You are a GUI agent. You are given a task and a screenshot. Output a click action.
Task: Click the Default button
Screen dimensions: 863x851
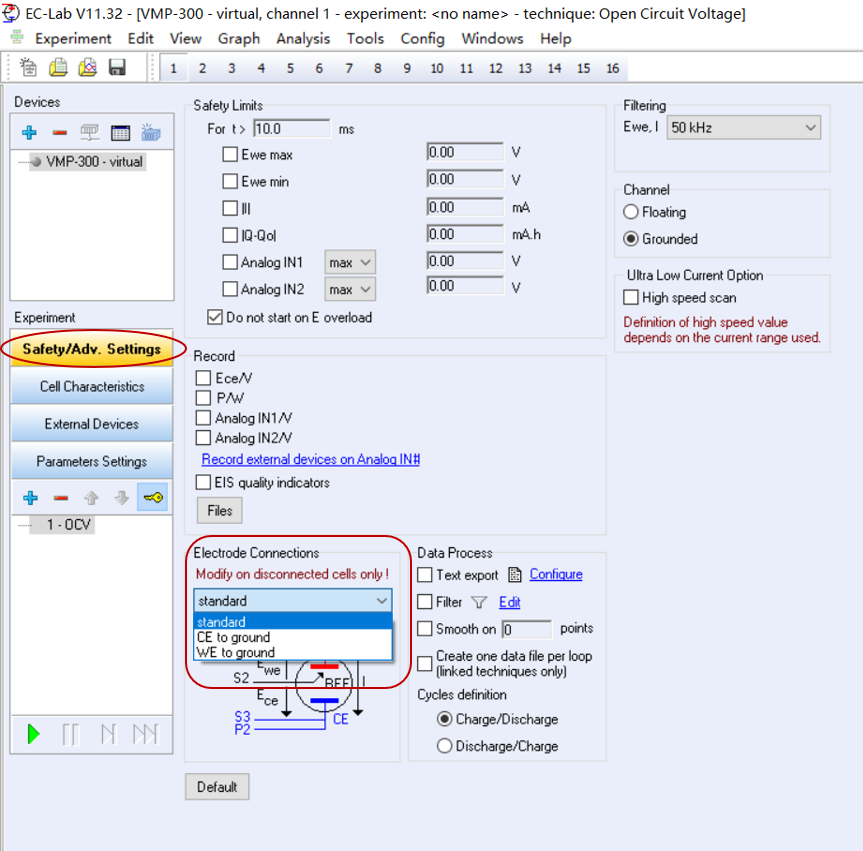coord(217,787)
